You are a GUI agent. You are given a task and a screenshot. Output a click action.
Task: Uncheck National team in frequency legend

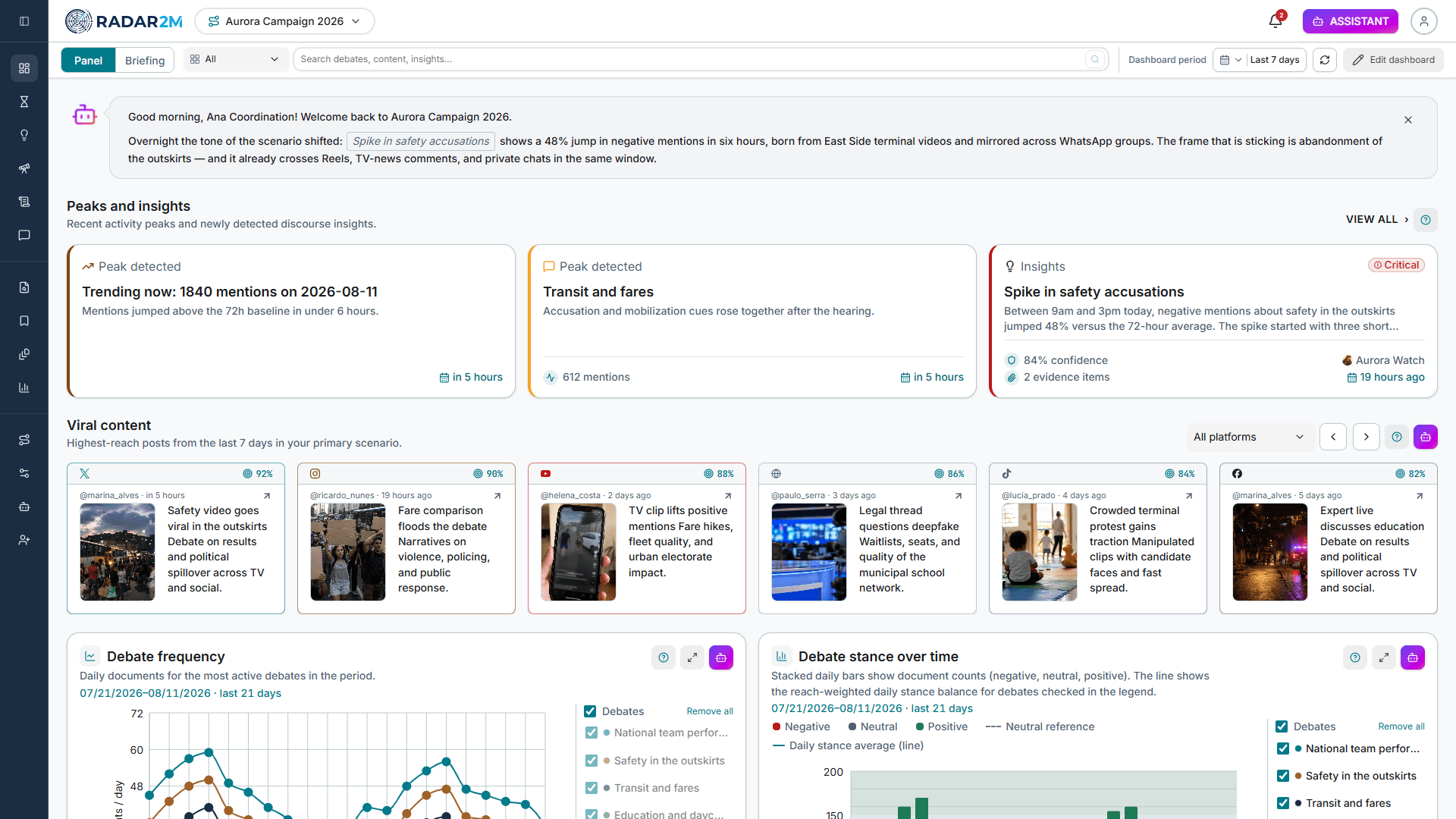pyautogui.click(x=591, y=733)
